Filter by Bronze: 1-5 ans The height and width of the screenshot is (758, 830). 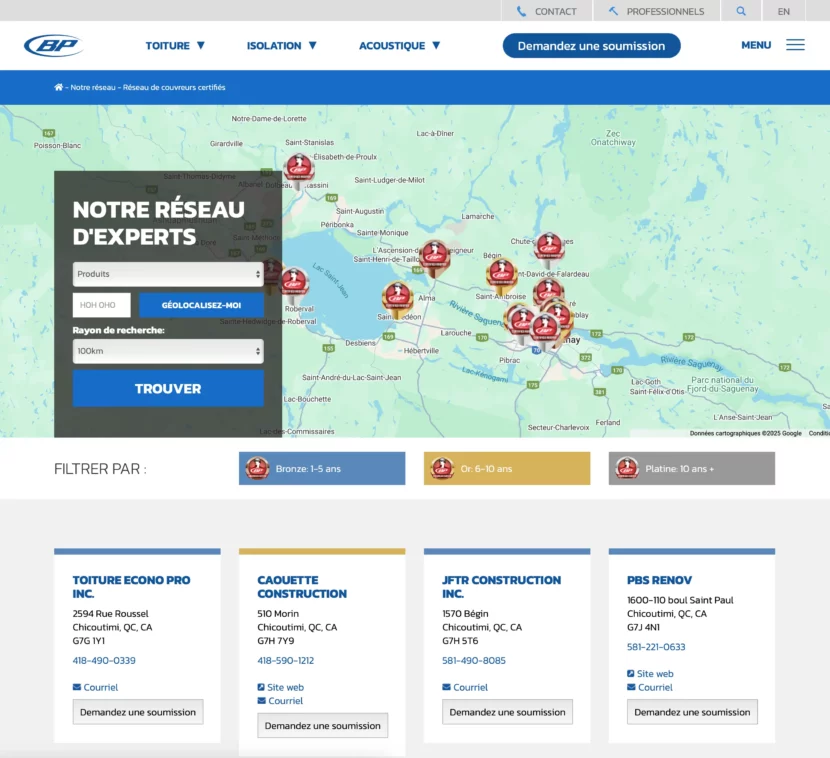[322, 468]
